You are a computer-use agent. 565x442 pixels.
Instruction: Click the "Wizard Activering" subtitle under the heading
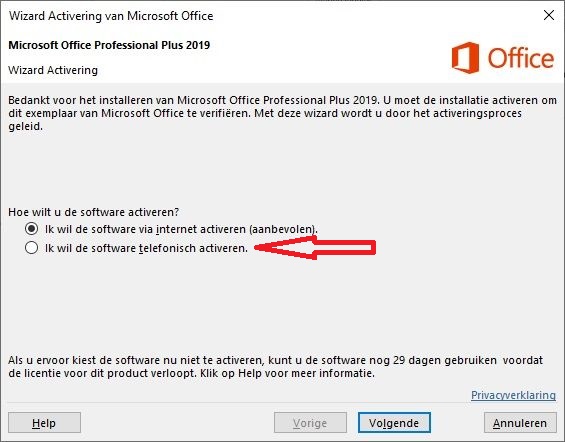pyautogui.click(x=53, y=70)
